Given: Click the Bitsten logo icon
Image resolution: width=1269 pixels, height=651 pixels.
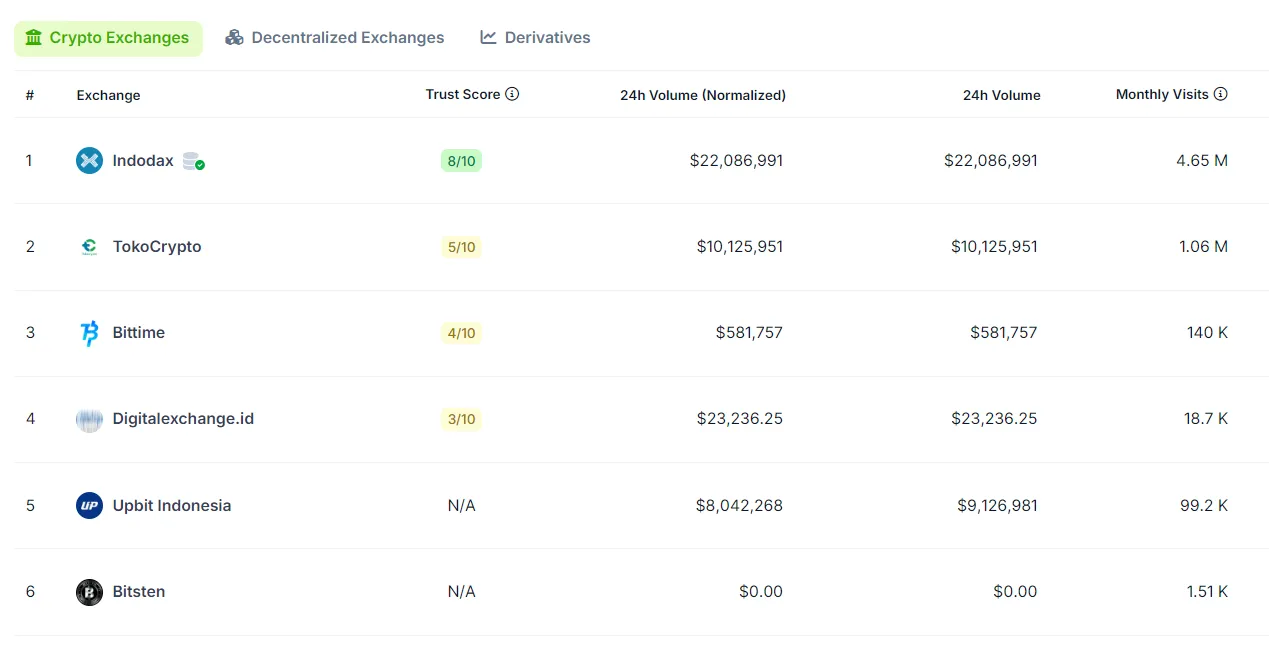Looking at the screenshot, I should pos(89,592).
